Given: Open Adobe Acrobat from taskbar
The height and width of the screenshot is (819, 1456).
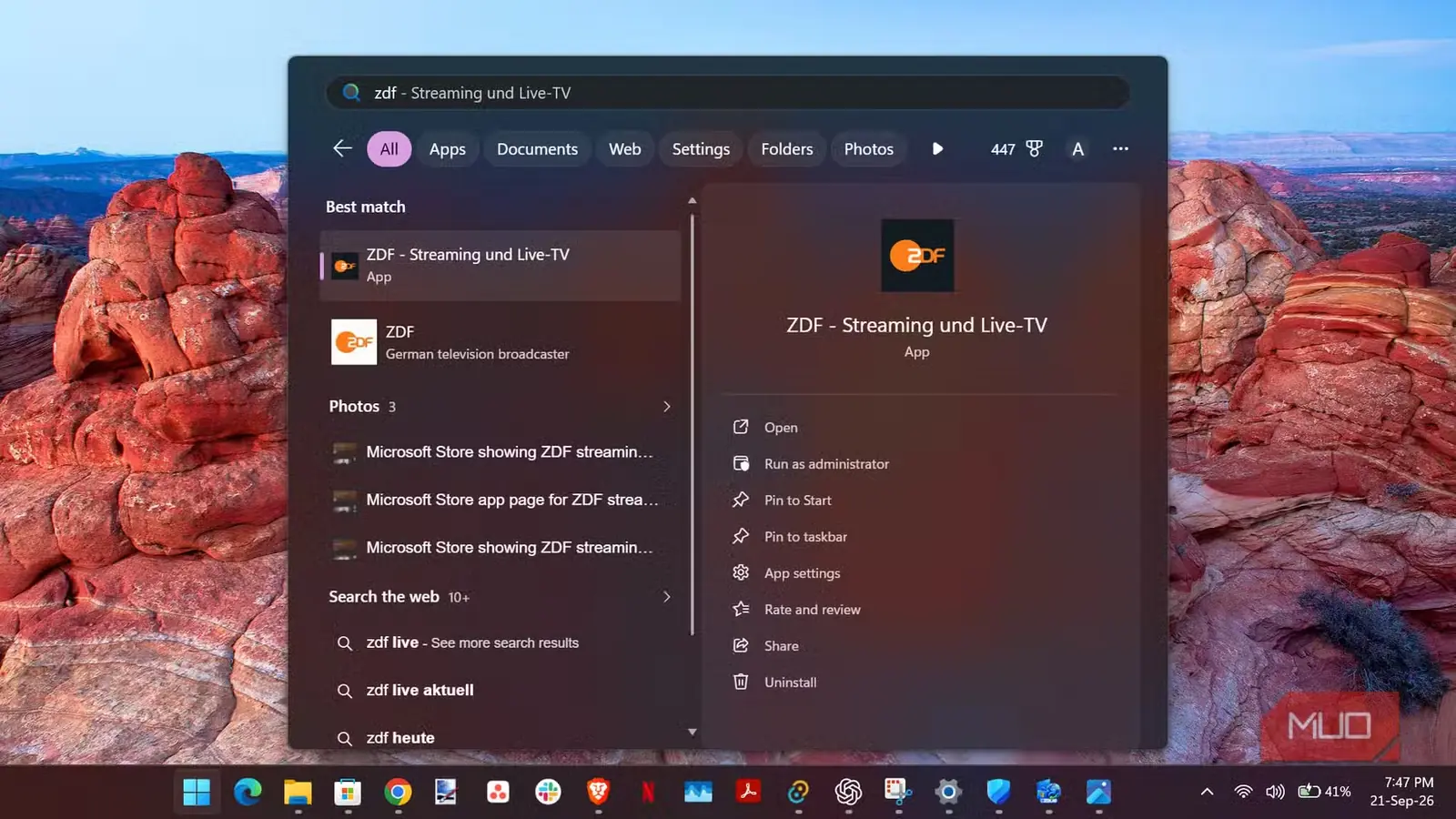Looking at the screenshot, I should 748,792.
